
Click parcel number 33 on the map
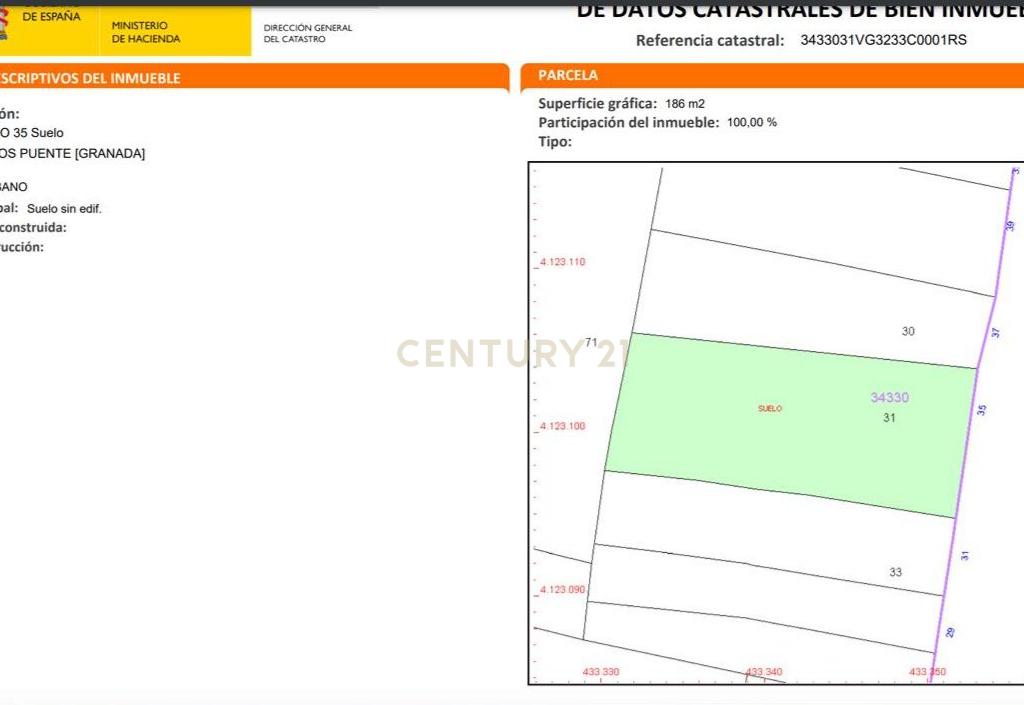click(x=895, y=572)
